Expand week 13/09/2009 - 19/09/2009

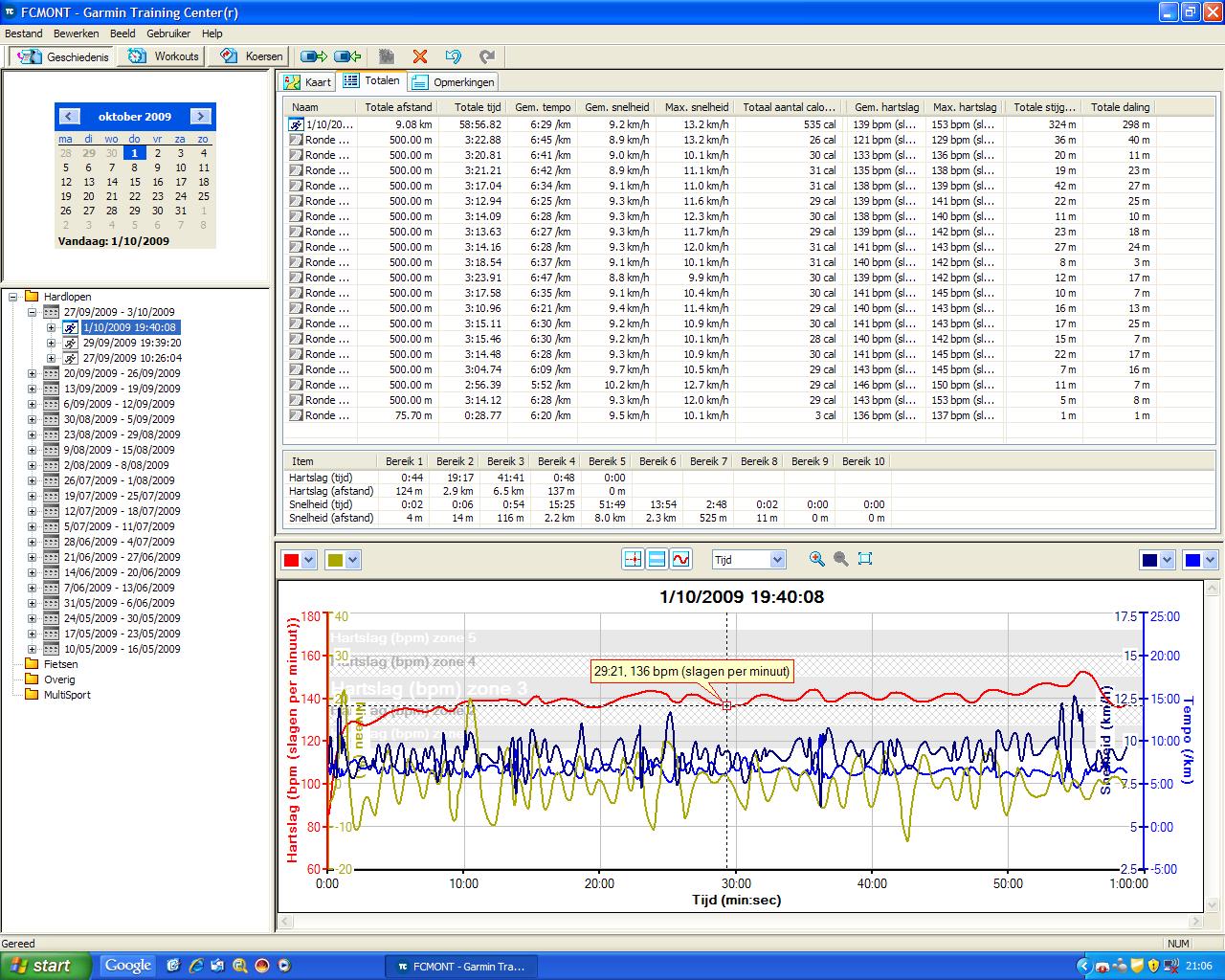tap(33, 389)
